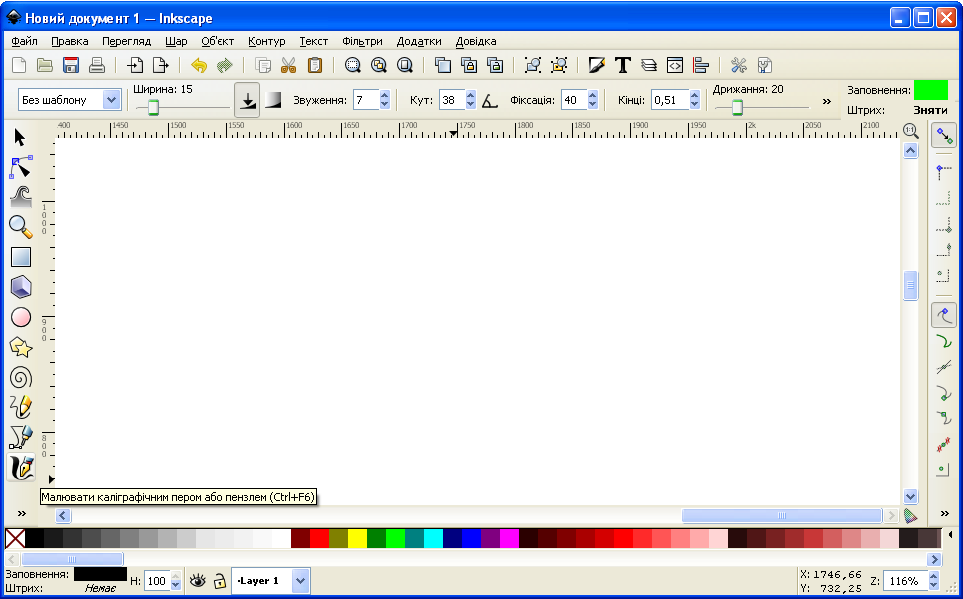Toggle pressure-sensitive width button

(247, 100)
